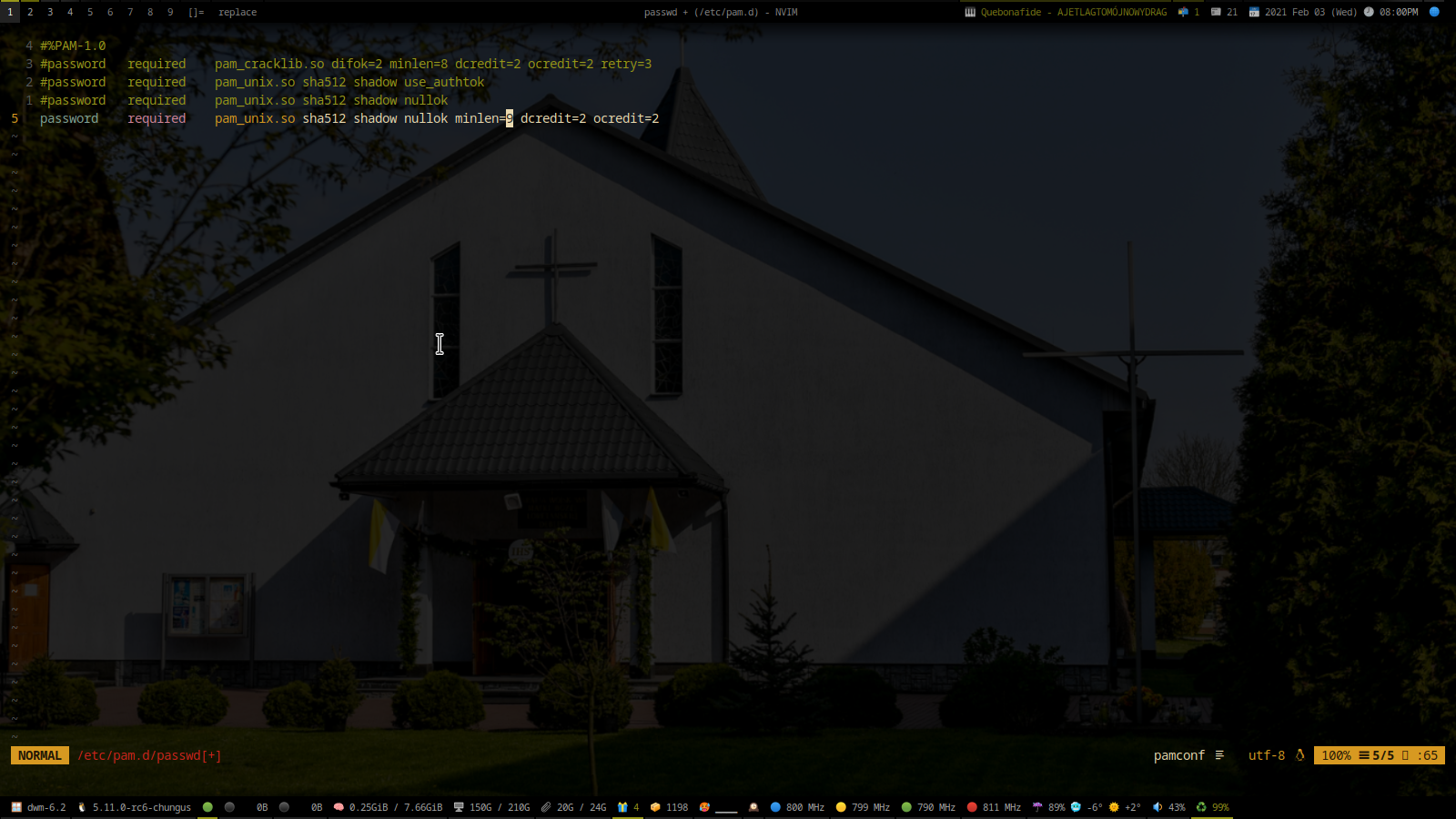Viewport: 1456px width, 819px height.
Task: Switch to dwm workspace tag 5
Action: 90,12
